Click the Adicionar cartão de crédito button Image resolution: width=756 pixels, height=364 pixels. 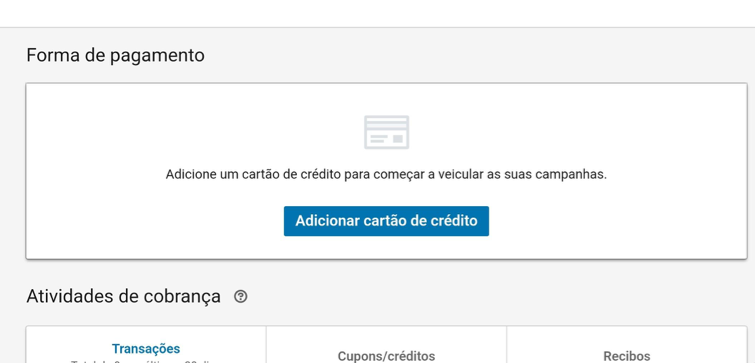(386, 221)
